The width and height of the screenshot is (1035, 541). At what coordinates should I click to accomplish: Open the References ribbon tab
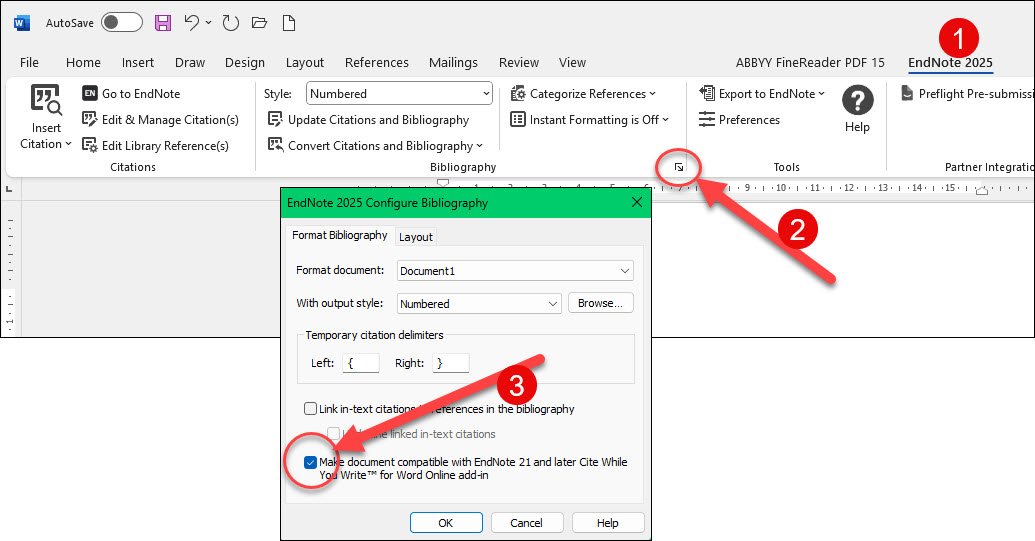click(377, 62)
